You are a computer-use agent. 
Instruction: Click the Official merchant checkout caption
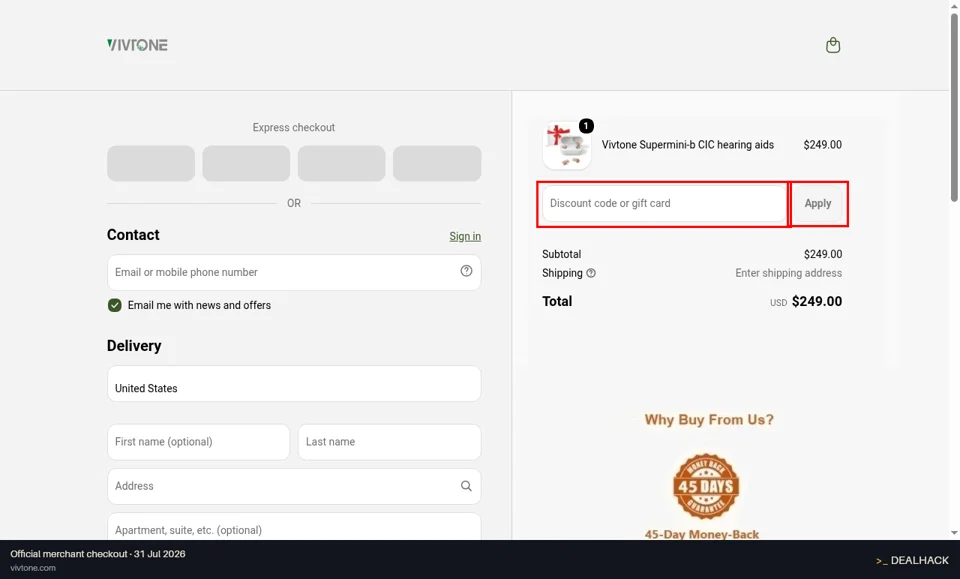[97, 554]
